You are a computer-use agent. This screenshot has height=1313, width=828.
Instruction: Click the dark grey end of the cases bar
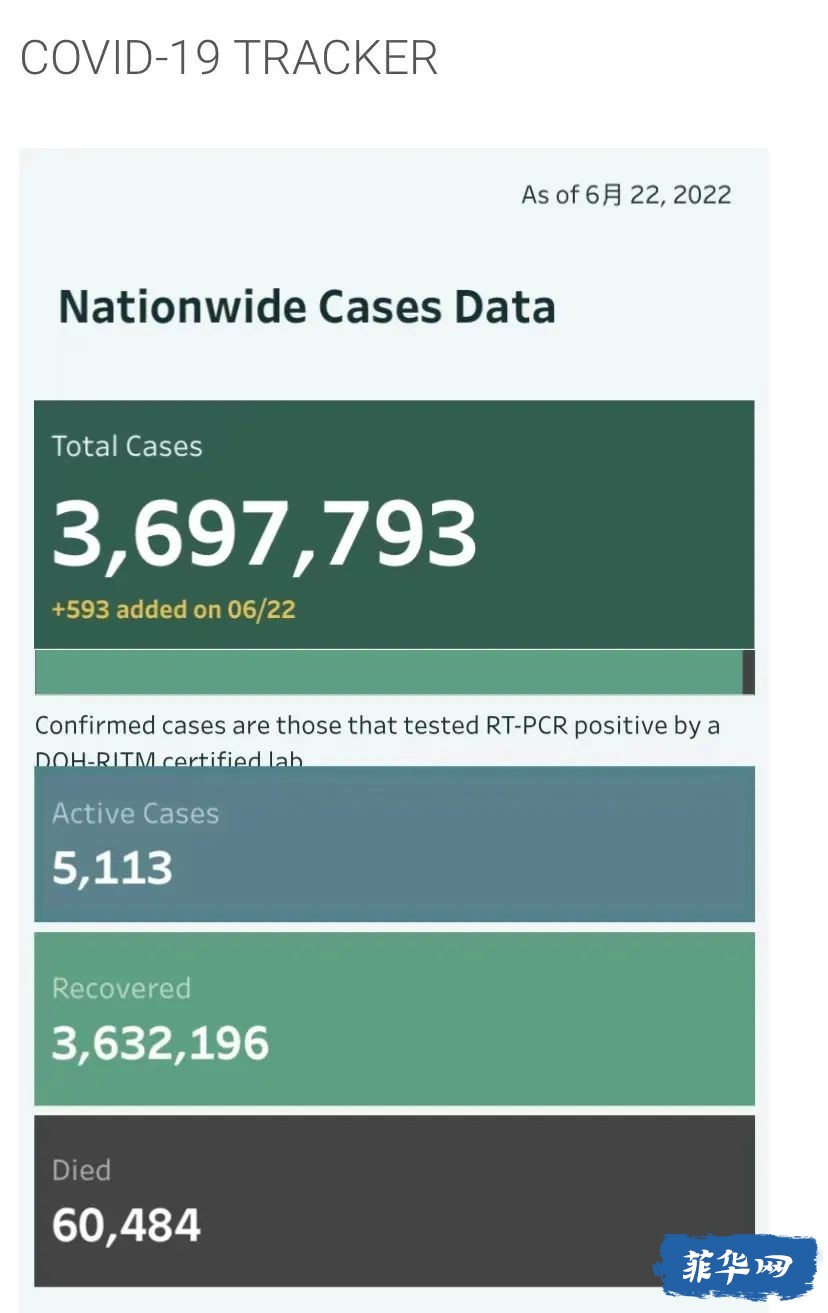point(749,672)
